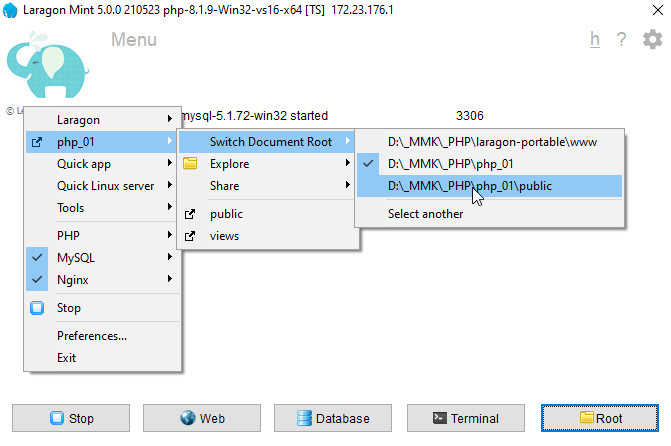Click the external link icon beside php_01
The image size is (671, 446).
[38, 142]
